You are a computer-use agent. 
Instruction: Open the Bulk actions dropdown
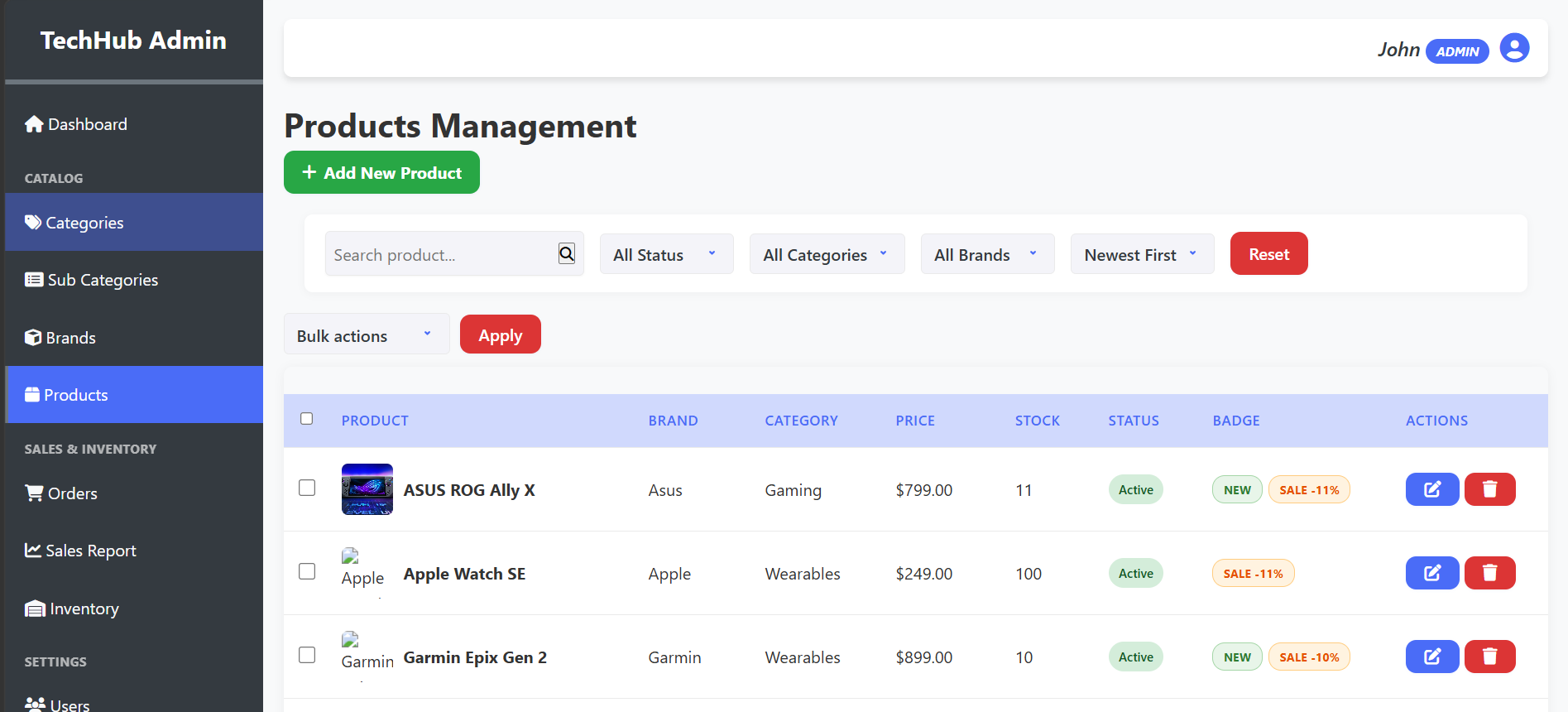click(367, 334)
